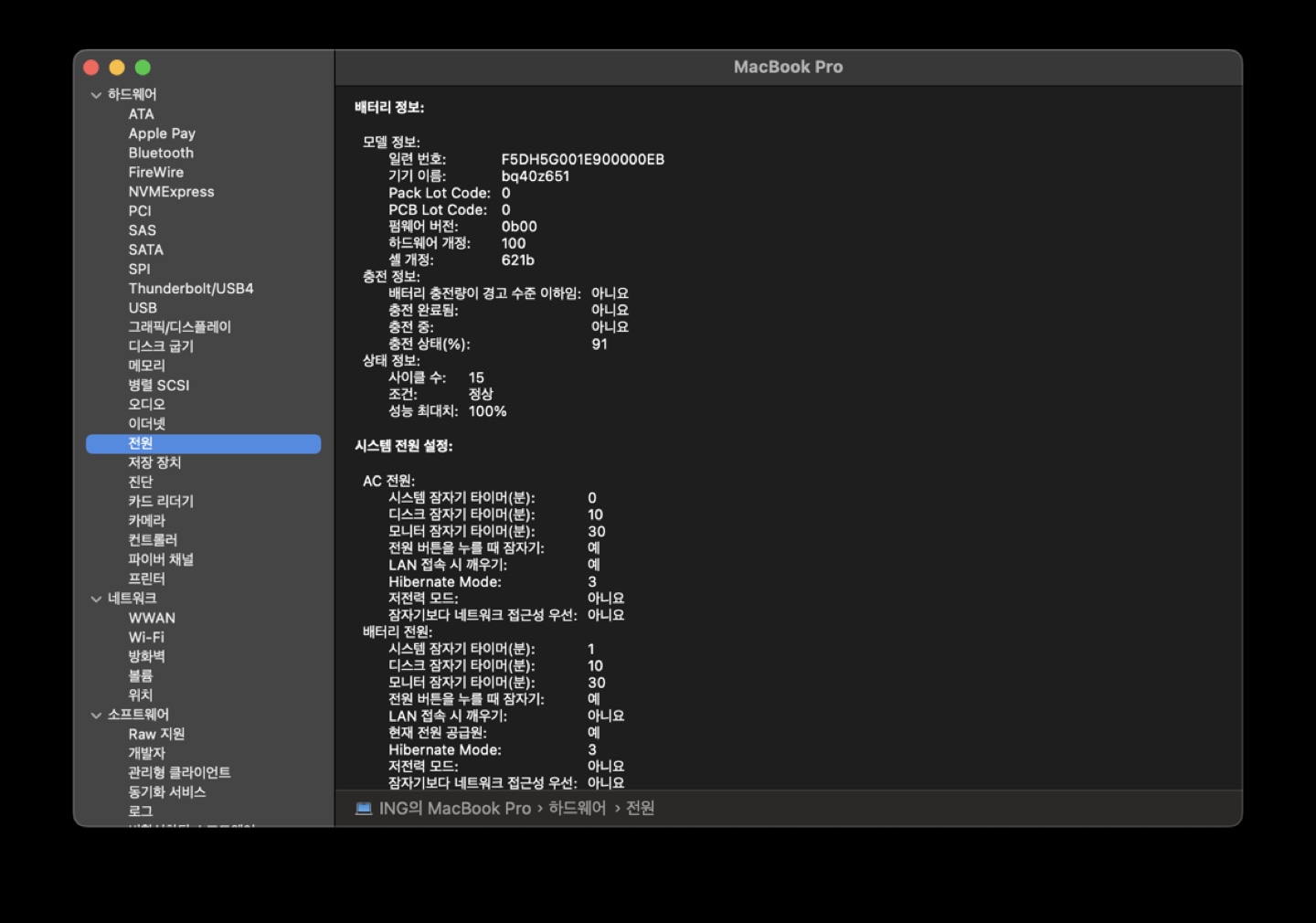The image size is (1316, 923).
Task: Click the 배터리 정보 heading
Action: click(388, 107)
